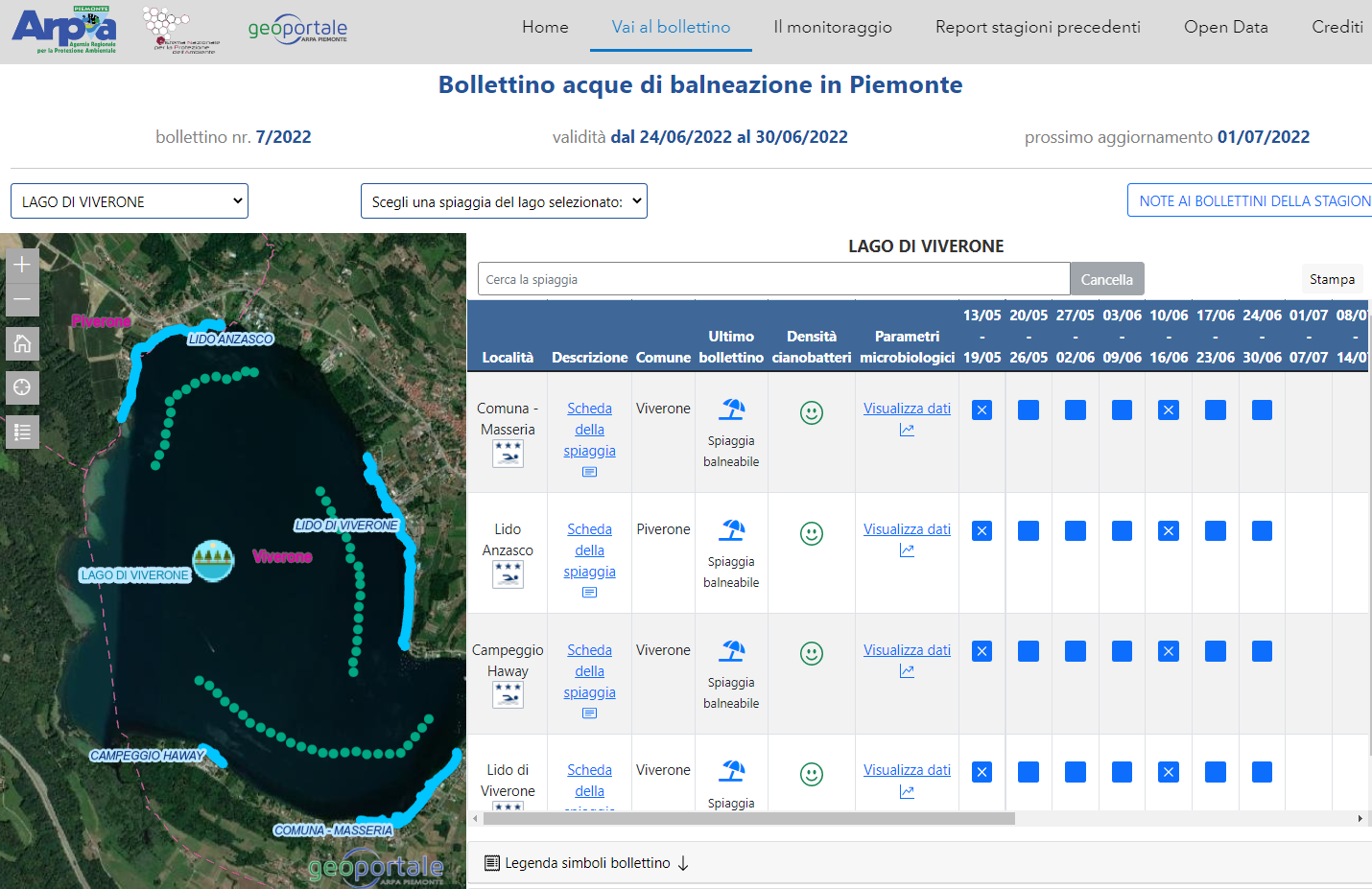Click the Comune column header
Image resolution: width=1372 pixels, height=889 pixels.
(663, 358)
